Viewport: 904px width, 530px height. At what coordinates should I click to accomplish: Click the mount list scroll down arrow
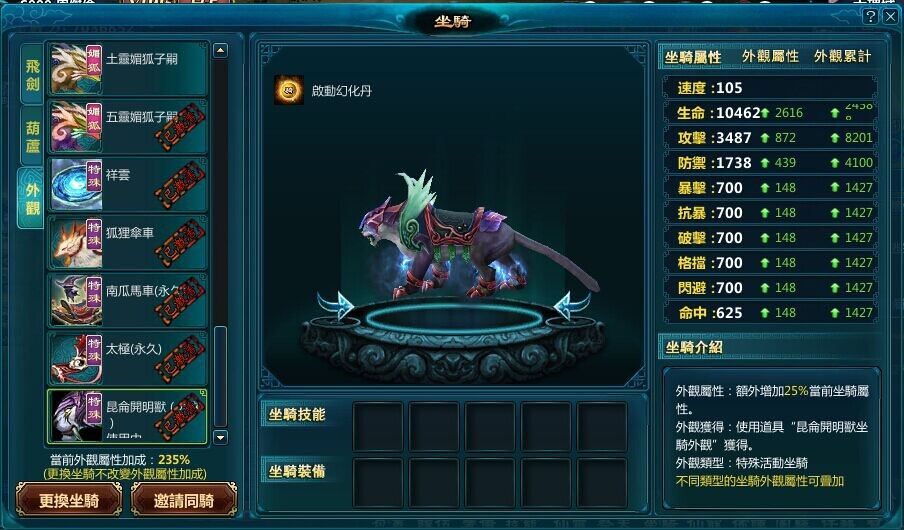[x=220, y=437]
